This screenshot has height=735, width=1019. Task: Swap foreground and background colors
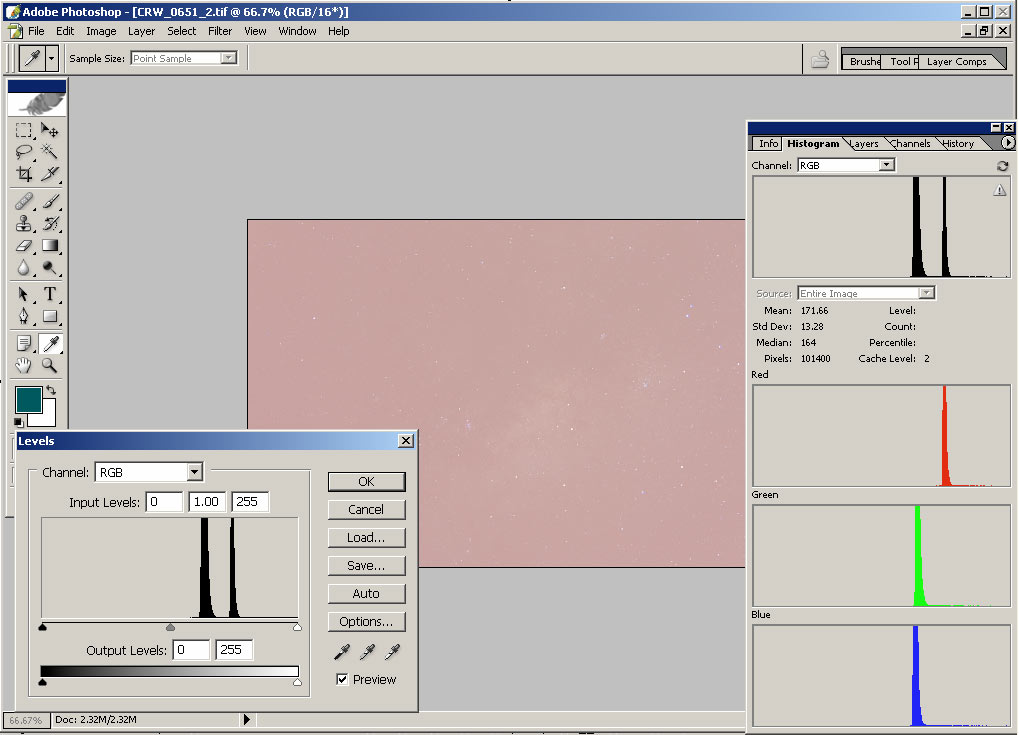tap(50, 389)
